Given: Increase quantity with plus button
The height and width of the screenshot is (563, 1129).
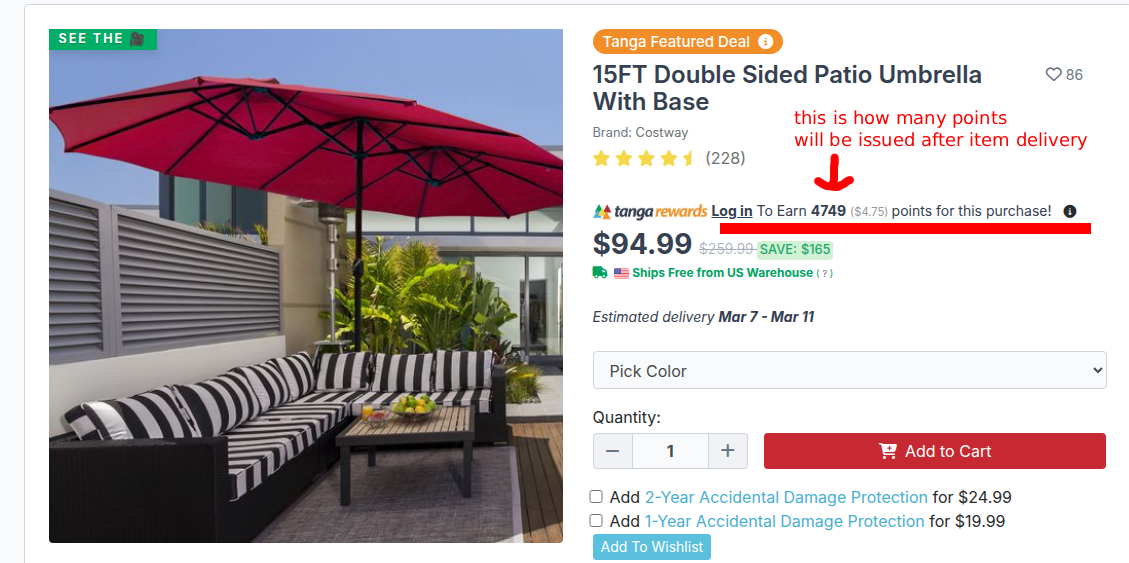Looking at the screenshot, I should 728,451.
